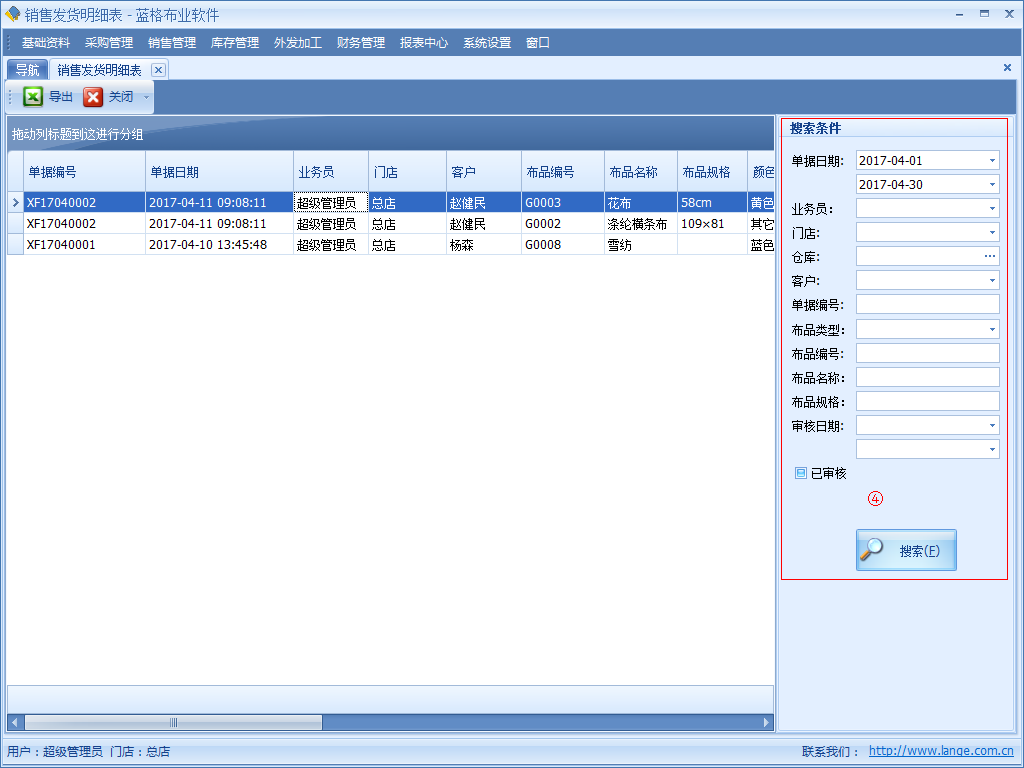Image resolution: width=1024 pixels, height=768 pixels.
Task: Open the 销售管理 menu
Action: tap(172, 43)
